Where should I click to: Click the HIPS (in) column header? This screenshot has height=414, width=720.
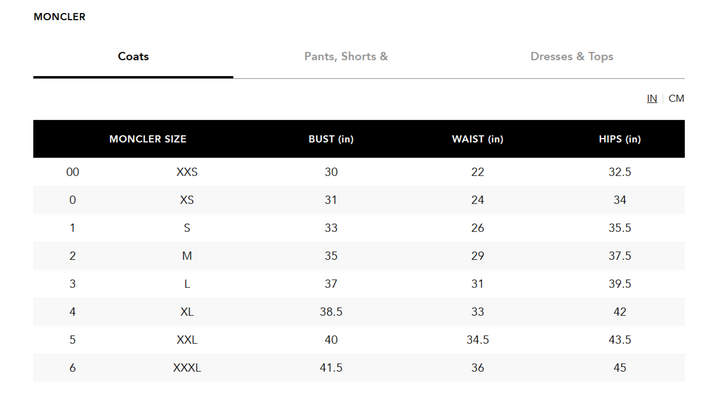[x=619, y=139]
